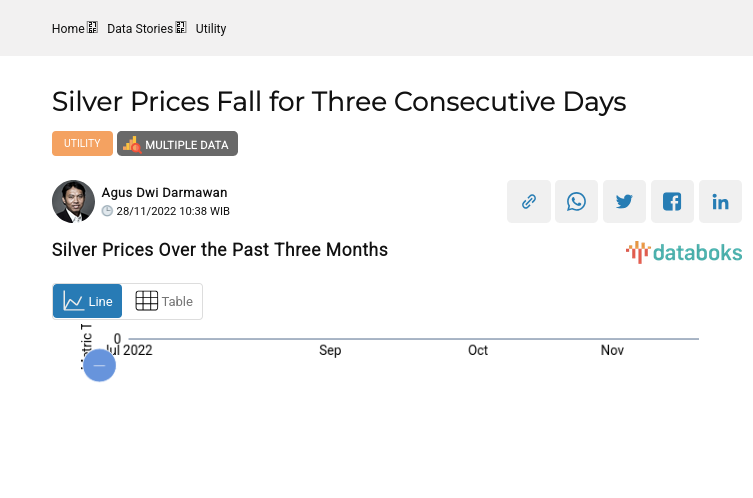Click the databoks logo
The image size is (753, 498).
(x=684, y=252)
